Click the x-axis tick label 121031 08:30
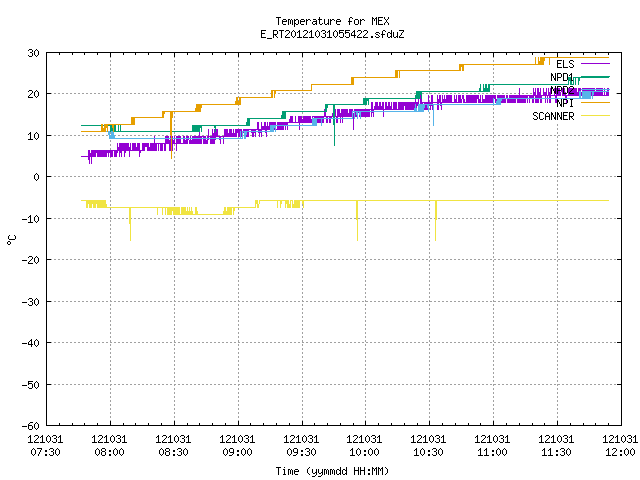640x480 pixels. pos(173,446)
